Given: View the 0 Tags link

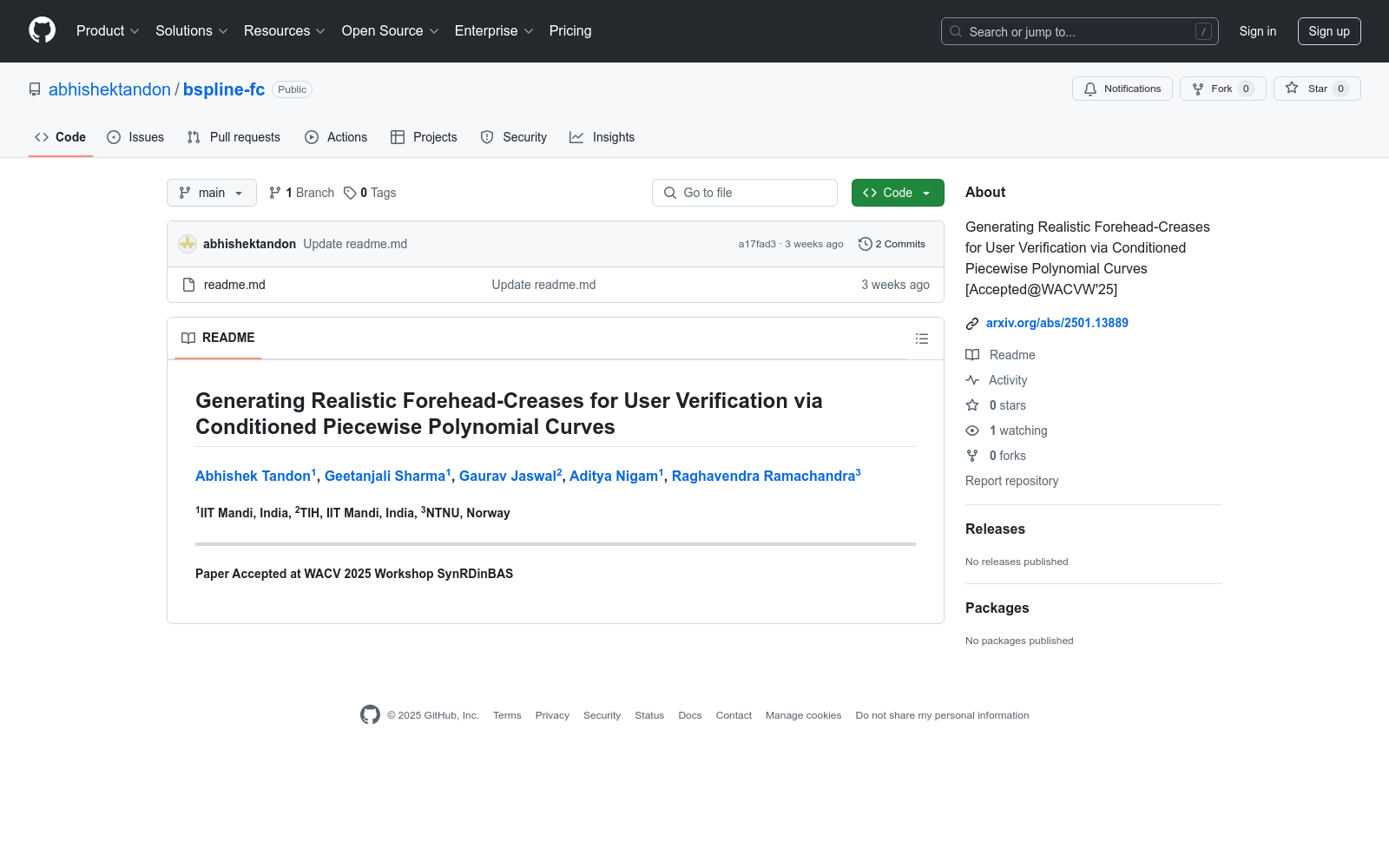Looking at the screenshot, I should (x=370, y=193).
